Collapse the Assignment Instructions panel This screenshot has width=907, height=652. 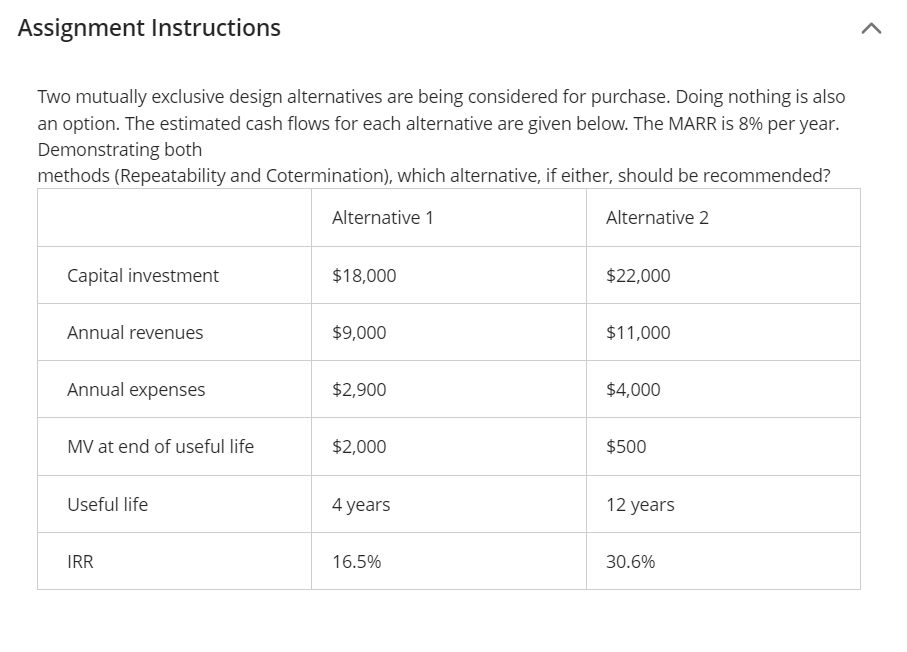tap(870, 28)
